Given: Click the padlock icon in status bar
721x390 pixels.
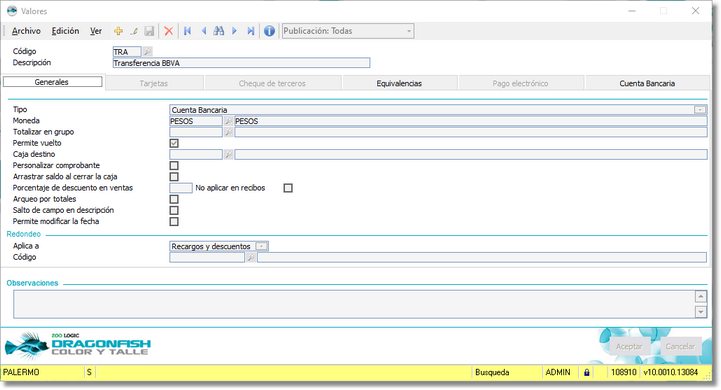Looking at the screenshot, I should pyautogui.click(x=586, y=373).
